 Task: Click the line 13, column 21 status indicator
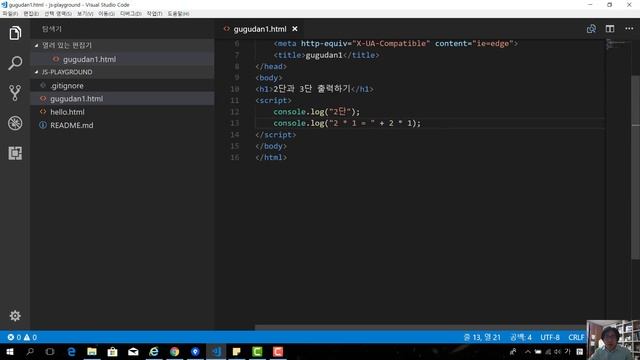(x=482, y=337)
